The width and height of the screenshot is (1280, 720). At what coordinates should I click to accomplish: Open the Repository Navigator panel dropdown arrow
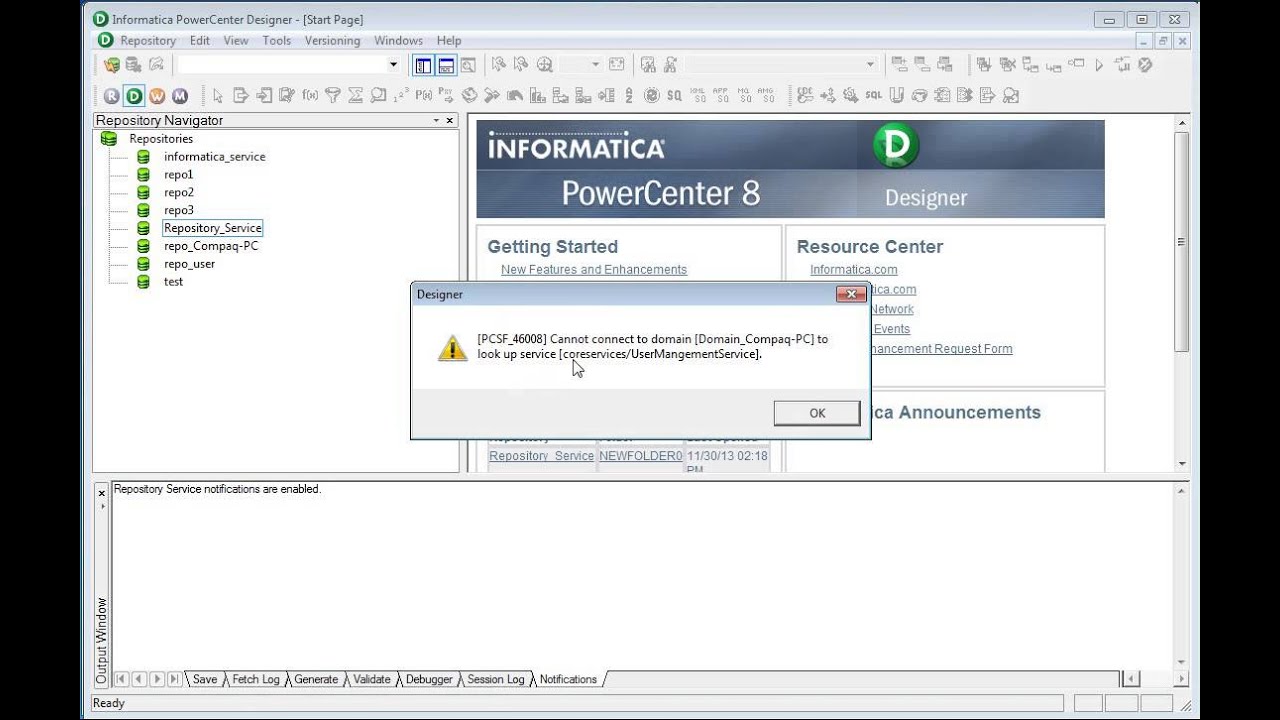(x=436, y=120)
